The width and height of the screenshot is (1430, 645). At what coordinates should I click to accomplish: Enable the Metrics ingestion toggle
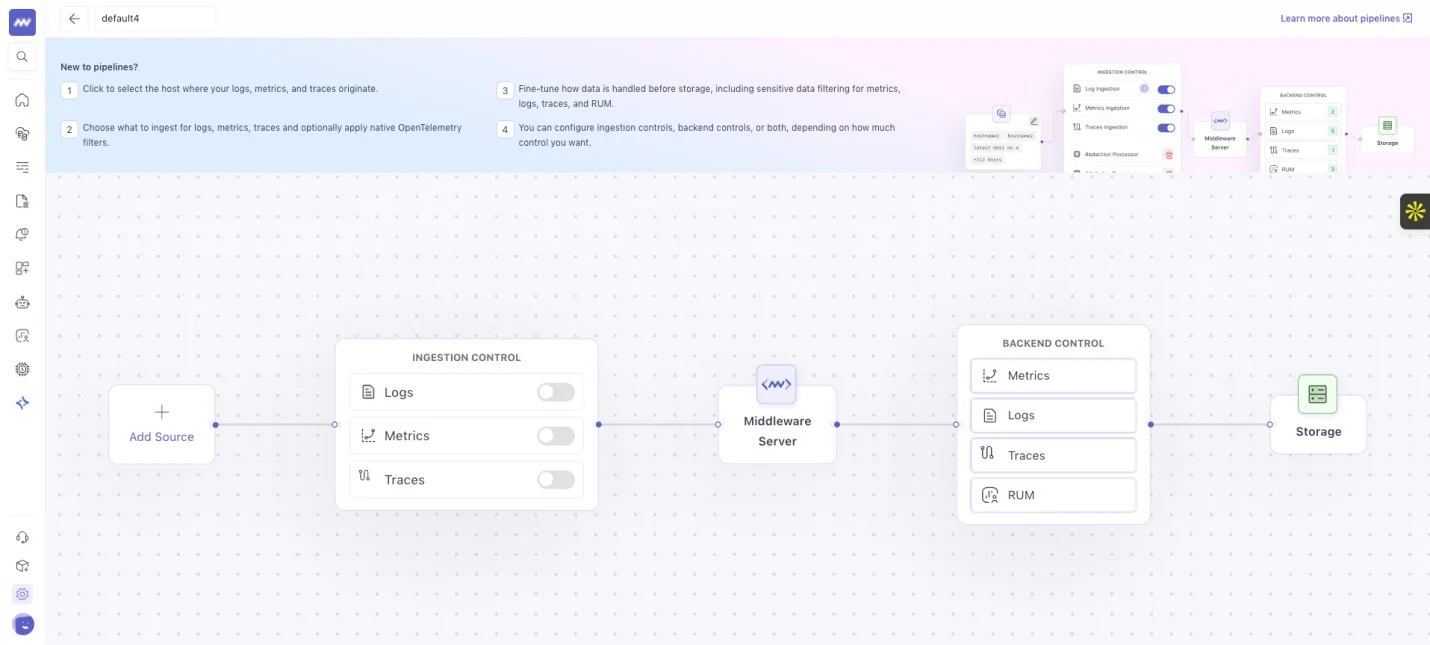(556, 436)
